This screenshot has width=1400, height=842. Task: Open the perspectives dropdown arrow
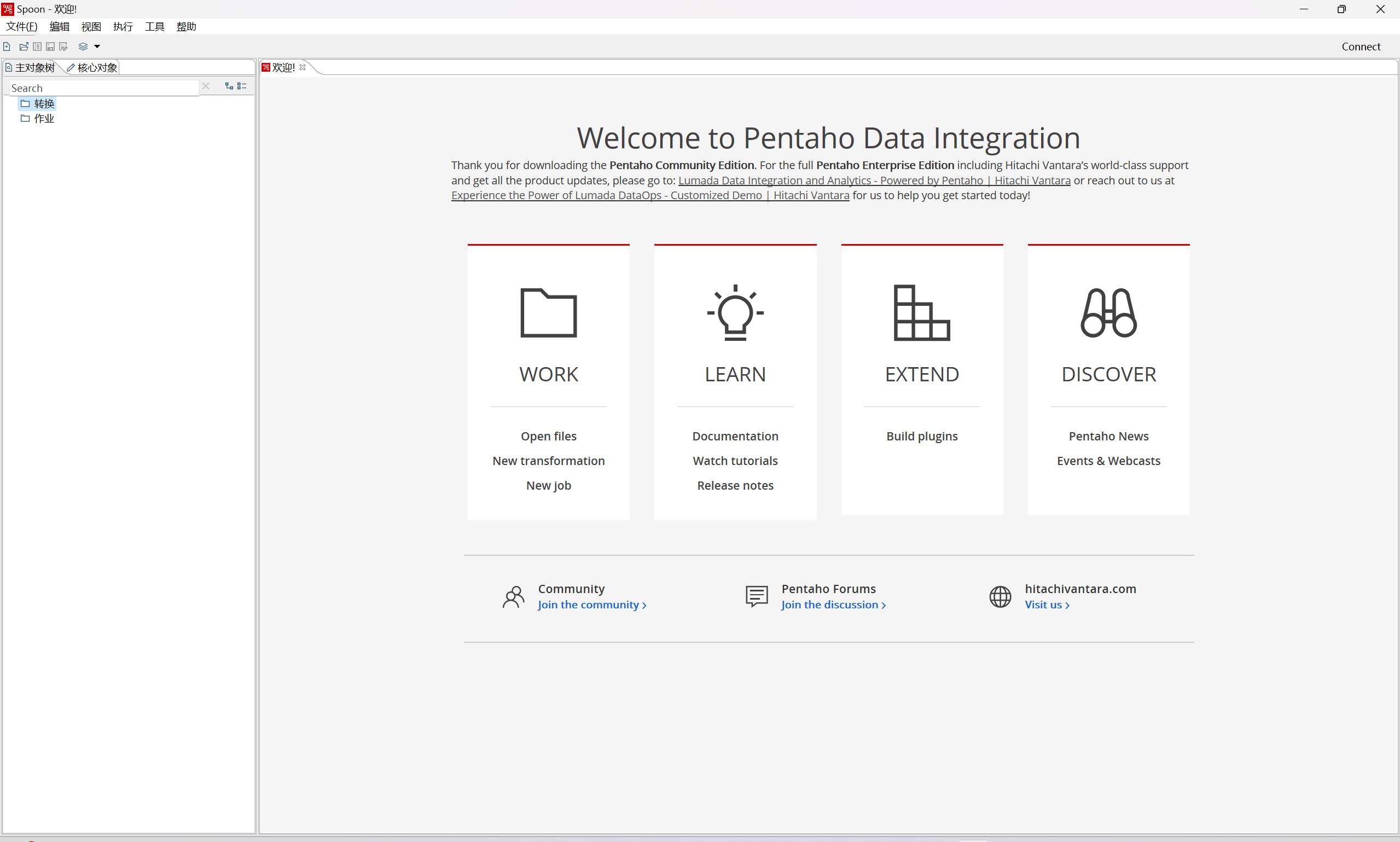tap(97, 47)
